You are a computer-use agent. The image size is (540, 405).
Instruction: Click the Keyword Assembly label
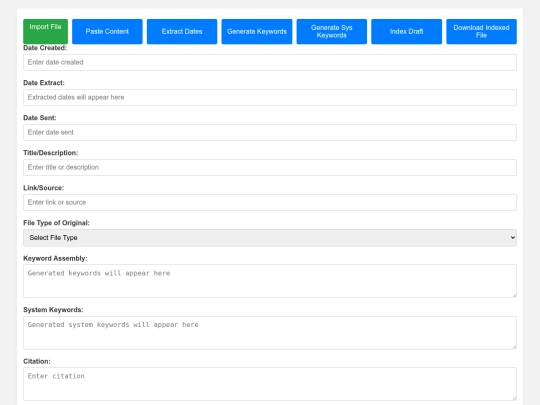pos(55,258)
